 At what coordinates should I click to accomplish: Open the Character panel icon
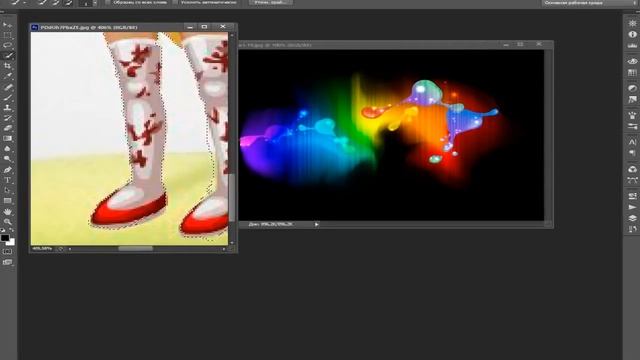pyautogui.click(x=632, y=142)
